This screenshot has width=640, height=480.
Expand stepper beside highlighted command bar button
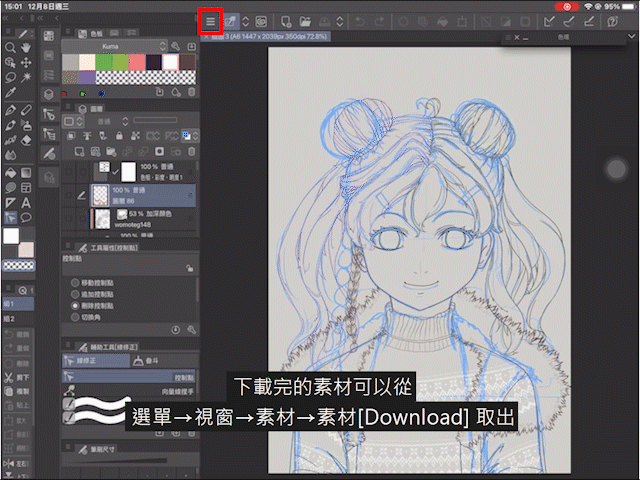245,21
